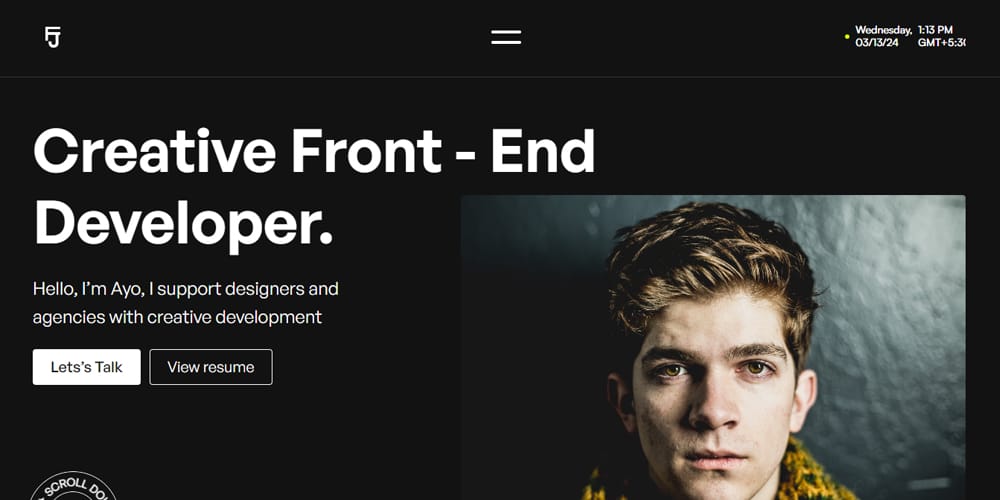Click the Creative Front - End heading
The width and height of the screenshot is (1000, 500).
pos(314,152)
